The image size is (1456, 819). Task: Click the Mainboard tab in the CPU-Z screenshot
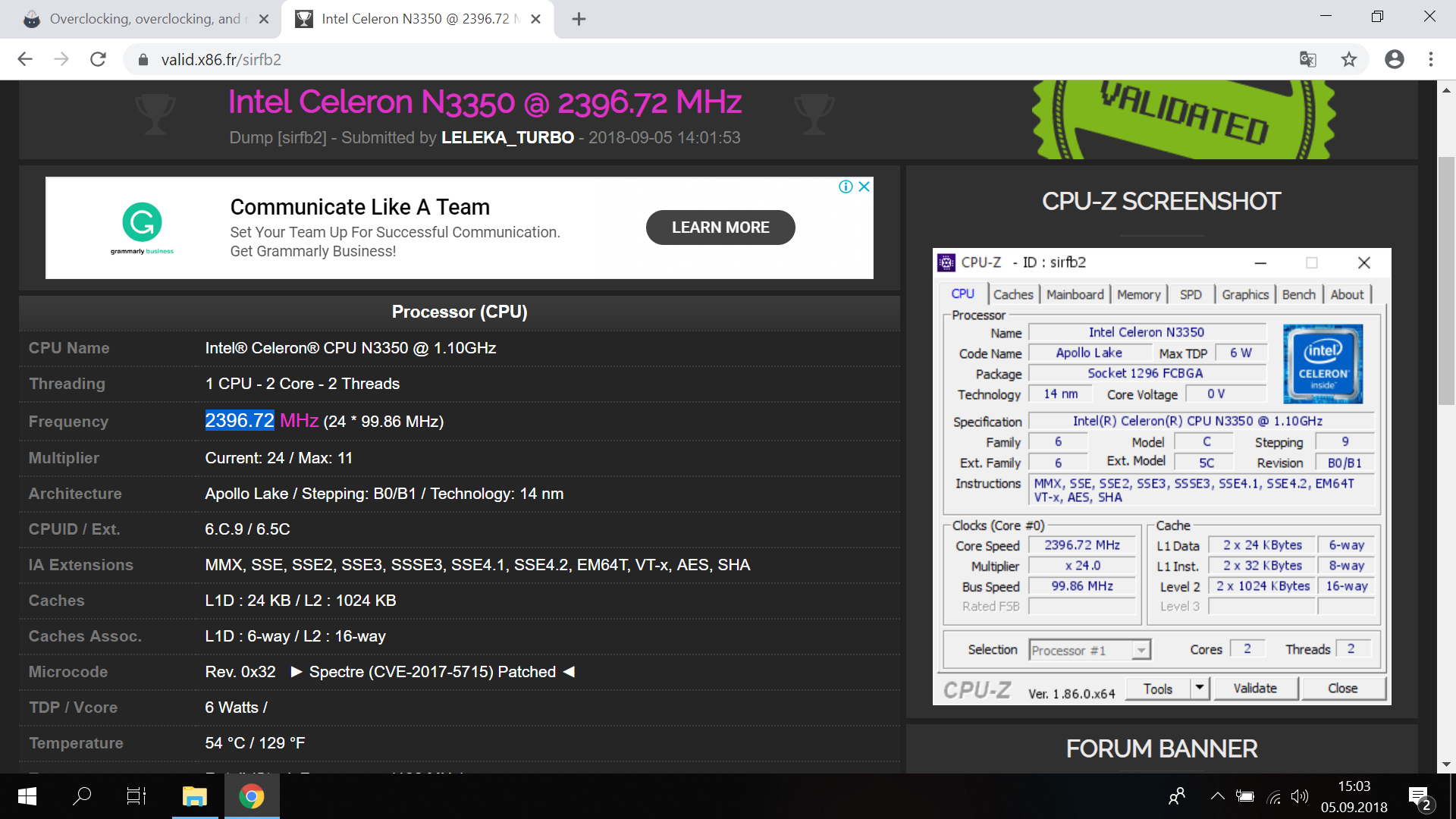click(x=1075, y=294)
